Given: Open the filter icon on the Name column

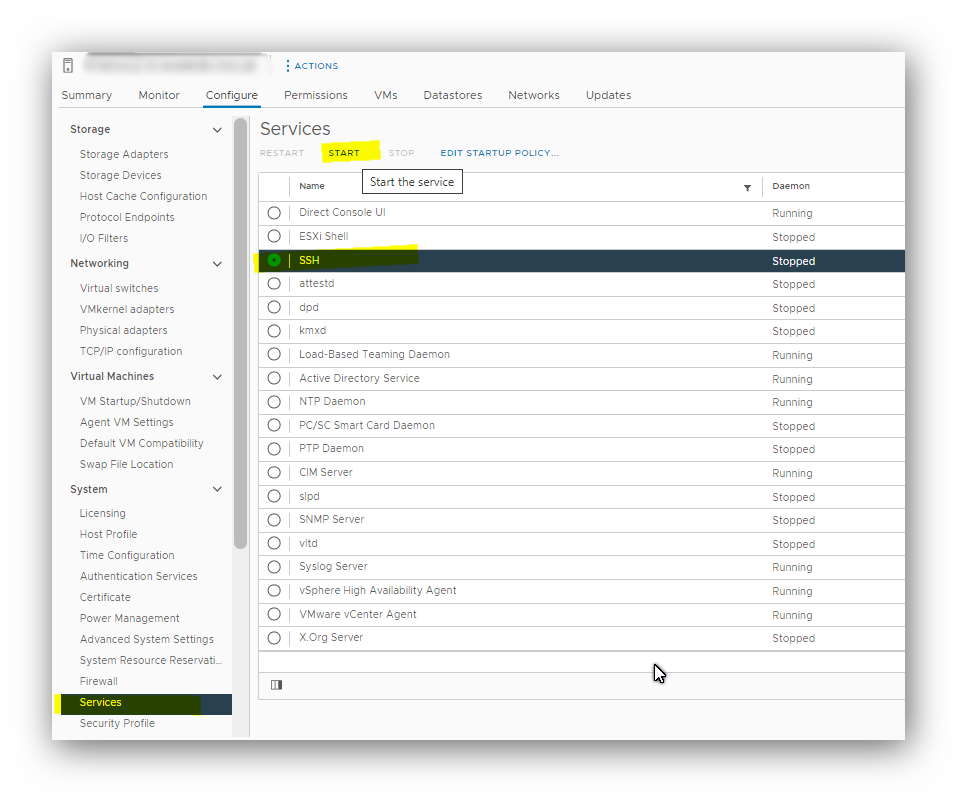Looking at the screenshot, I should coord(747,187).
